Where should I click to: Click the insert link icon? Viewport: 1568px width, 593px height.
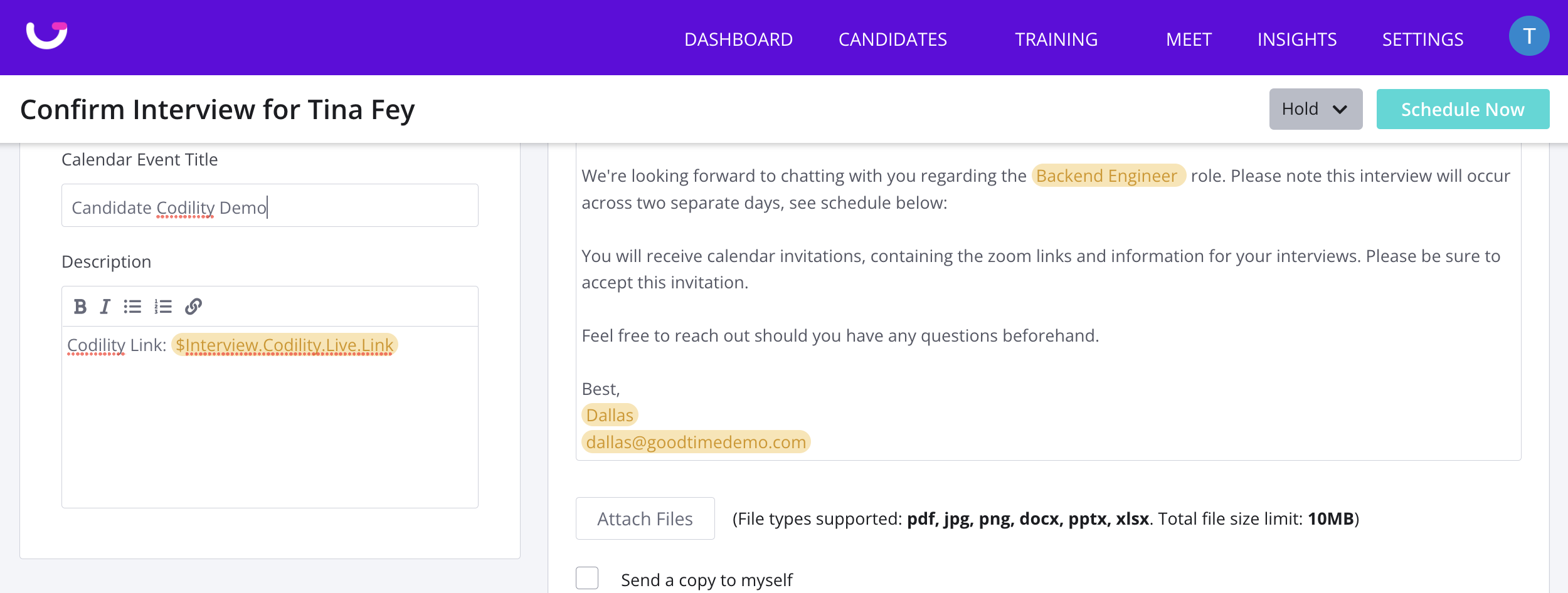pos(193,307)
